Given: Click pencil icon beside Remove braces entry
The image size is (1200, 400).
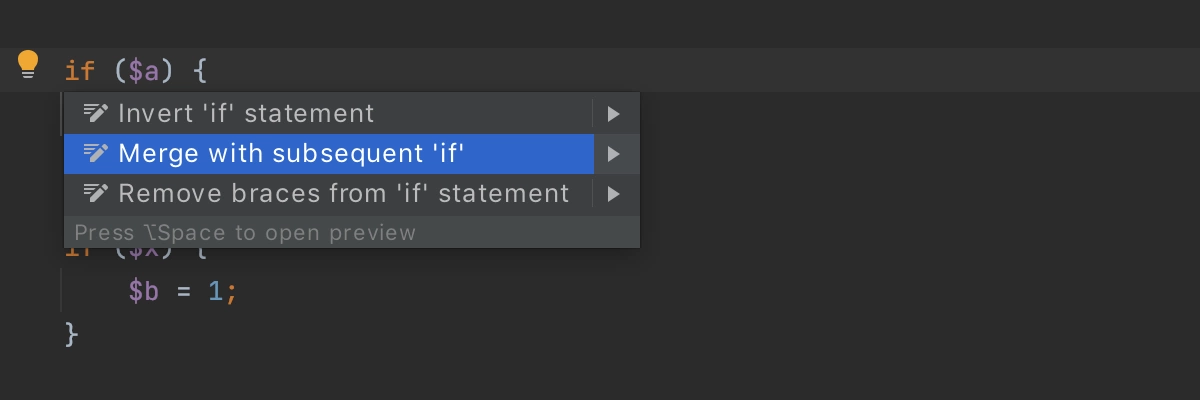Looking at the screenshot, I should (95, 193).
